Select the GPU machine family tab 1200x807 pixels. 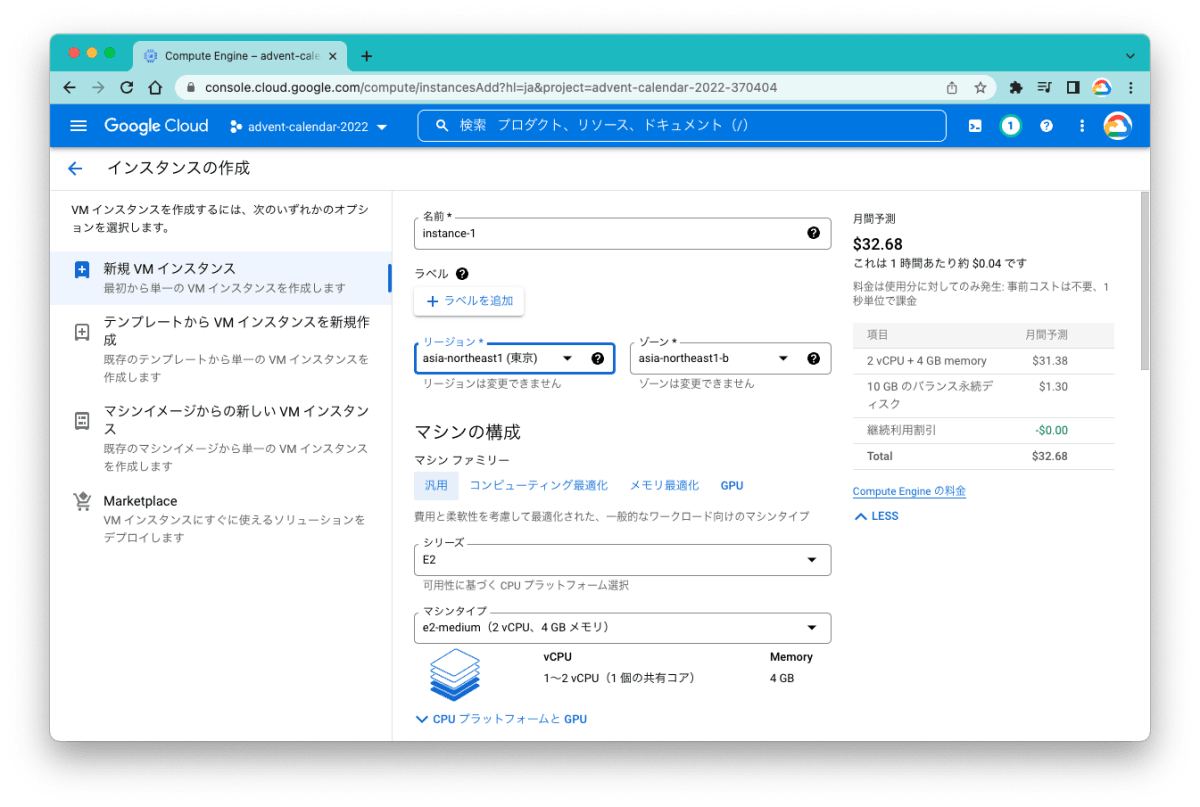click(732, 485)
